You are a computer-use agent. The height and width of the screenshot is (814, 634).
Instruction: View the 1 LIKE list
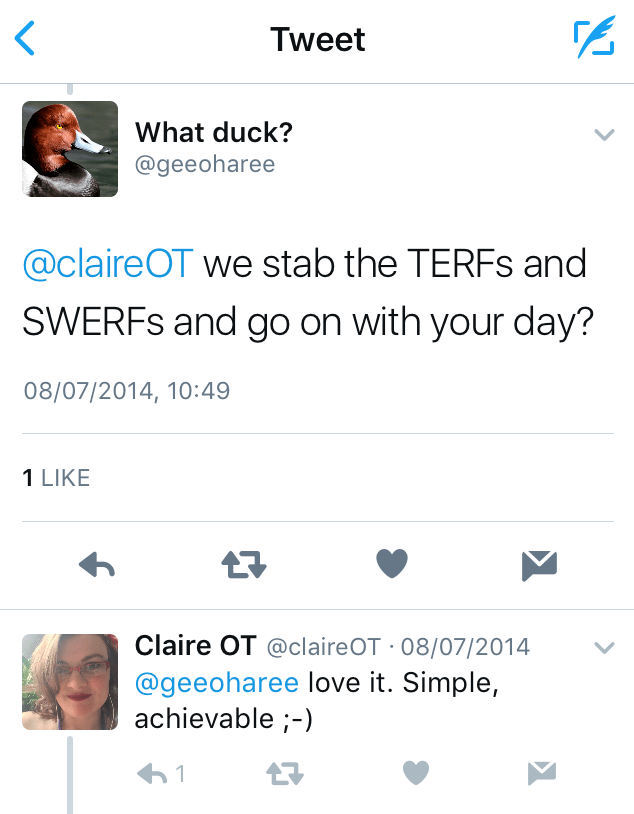coord(57,478)
